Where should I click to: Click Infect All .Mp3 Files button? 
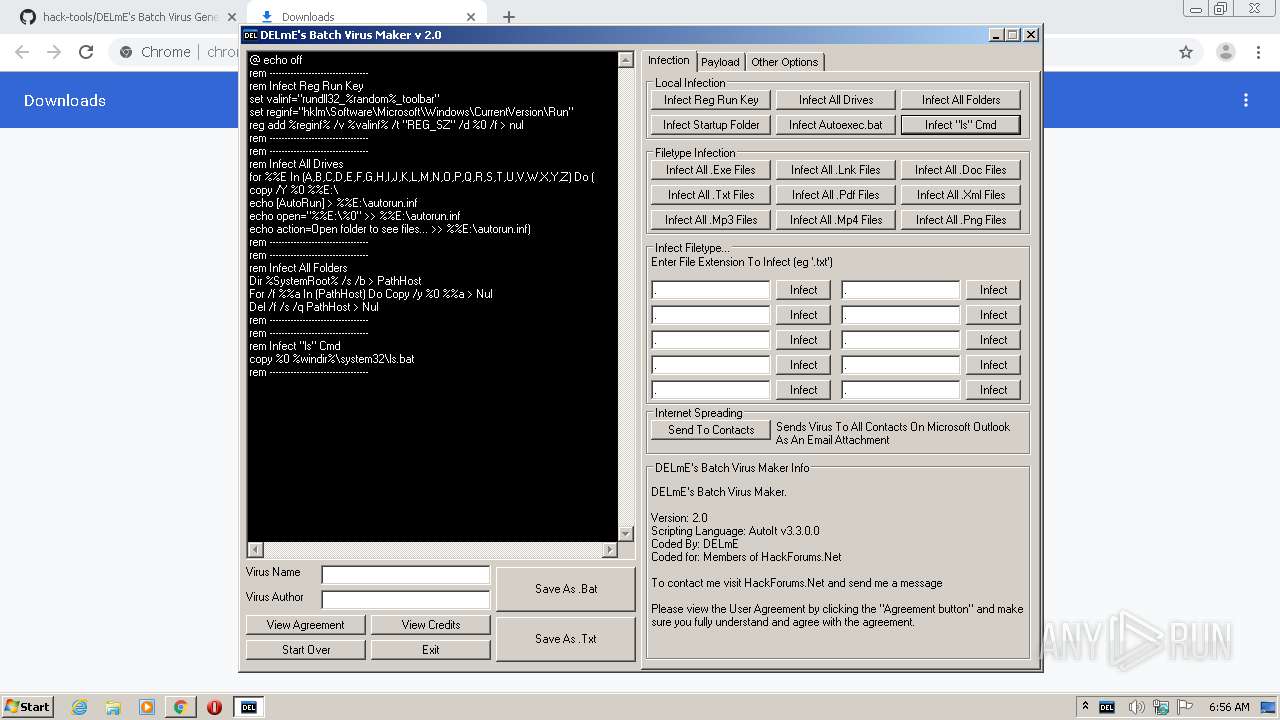[x=711, y=220]
